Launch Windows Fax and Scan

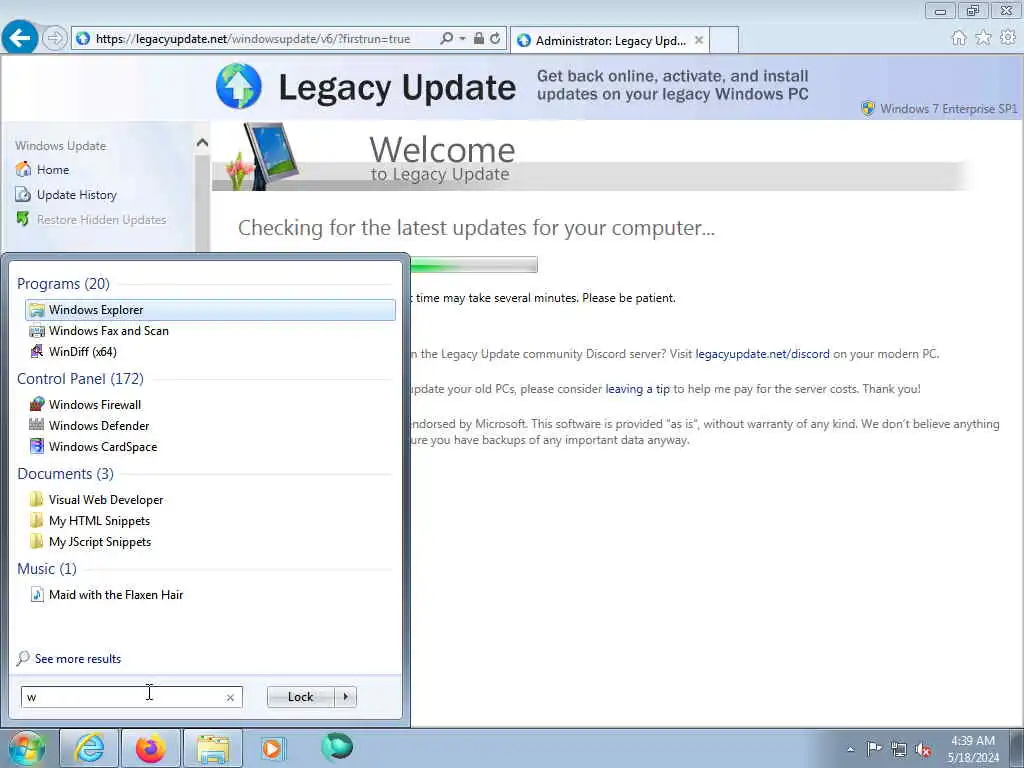[x=210, y=330]
